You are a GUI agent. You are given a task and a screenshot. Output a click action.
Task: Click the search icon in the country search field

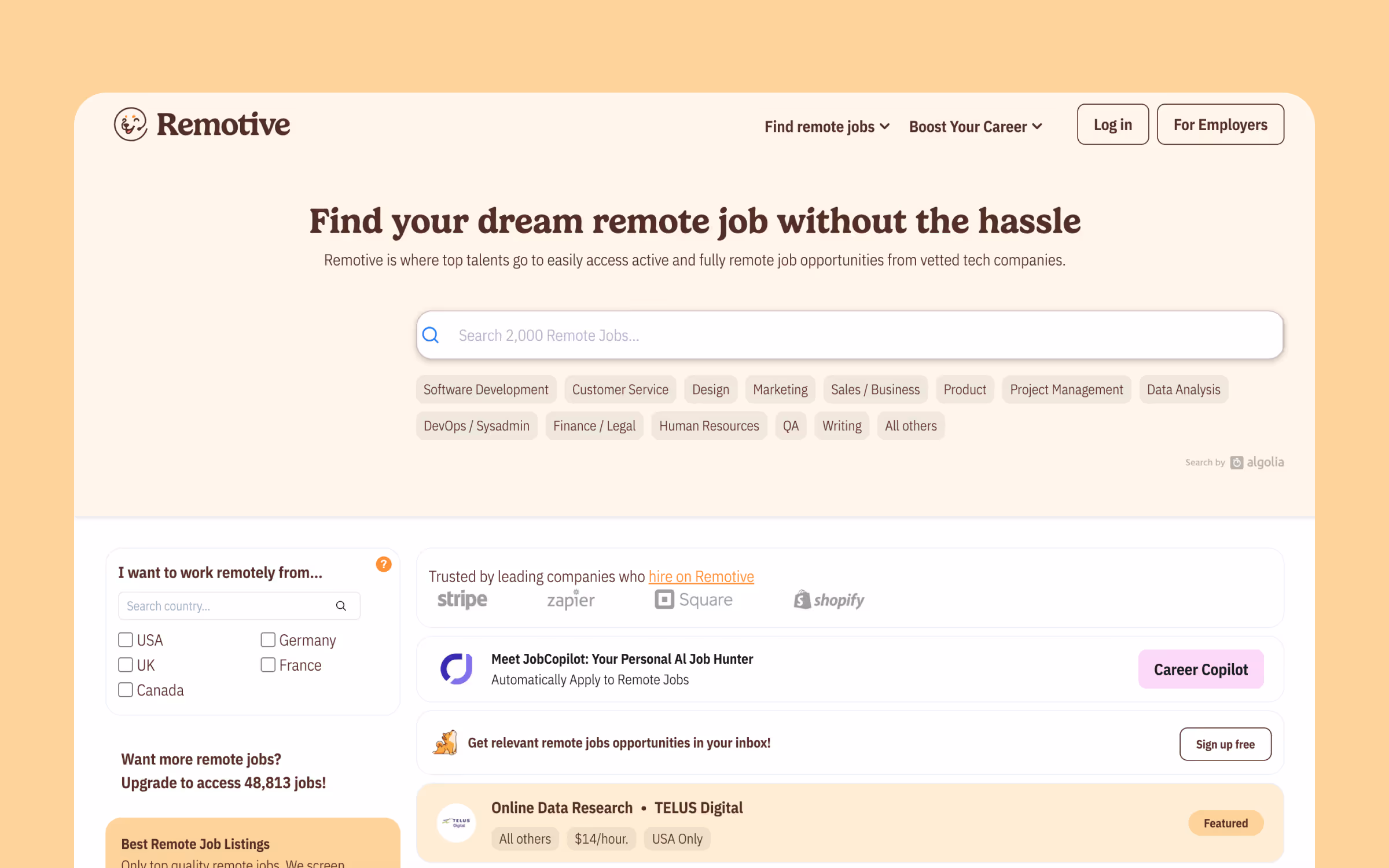[x=341, y=605]
